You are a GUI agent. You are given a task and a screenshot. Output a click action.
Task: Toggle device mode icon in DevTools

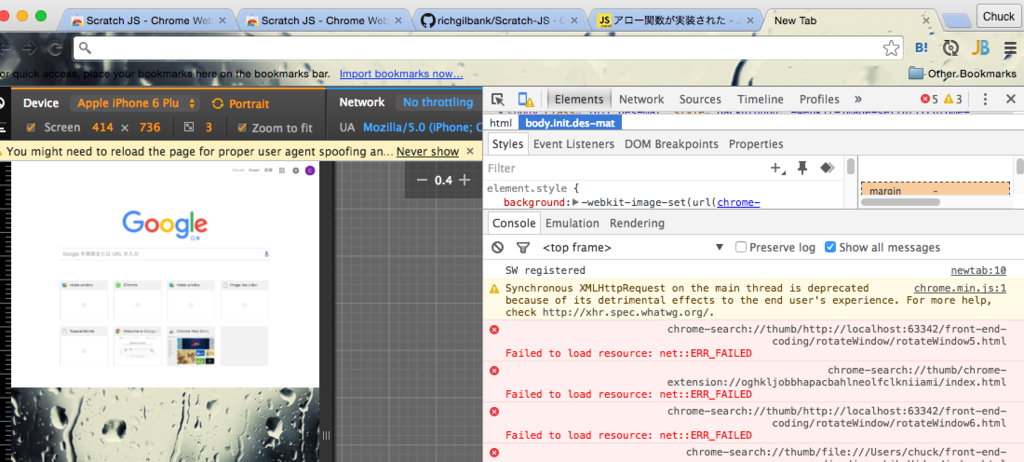tap(526, 99)
